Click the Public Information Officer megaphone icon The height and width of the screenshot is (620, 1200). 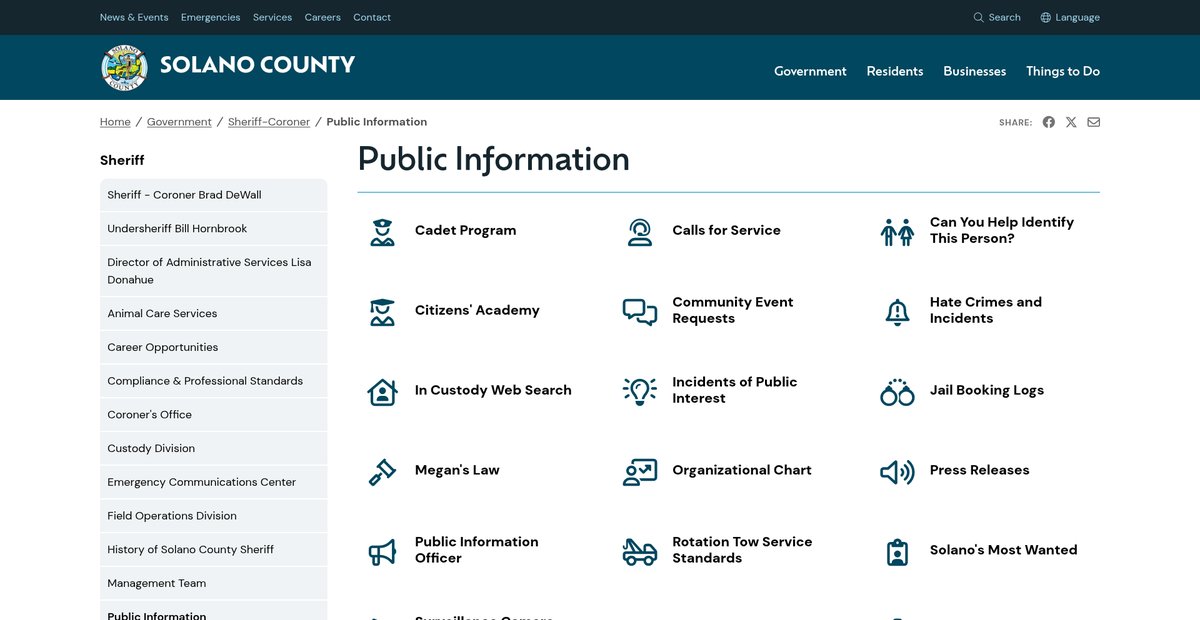click(382, 551)
